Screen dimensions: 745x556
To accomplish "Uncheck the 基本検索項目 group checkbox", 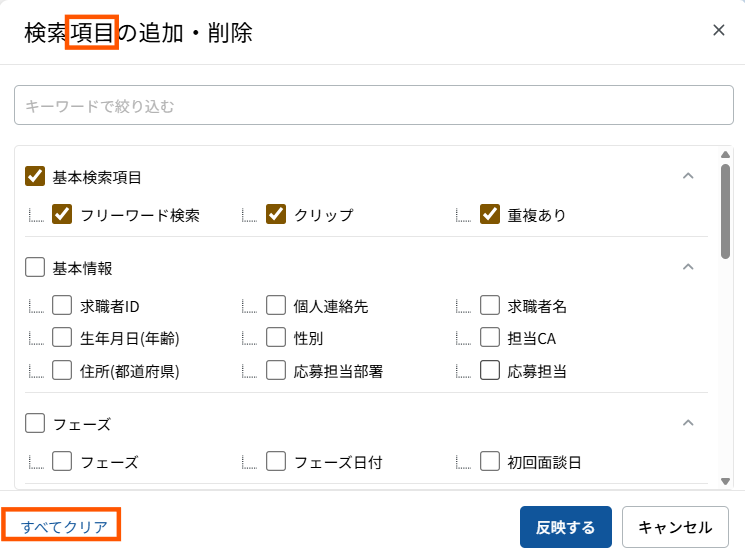I will point(35,176).
